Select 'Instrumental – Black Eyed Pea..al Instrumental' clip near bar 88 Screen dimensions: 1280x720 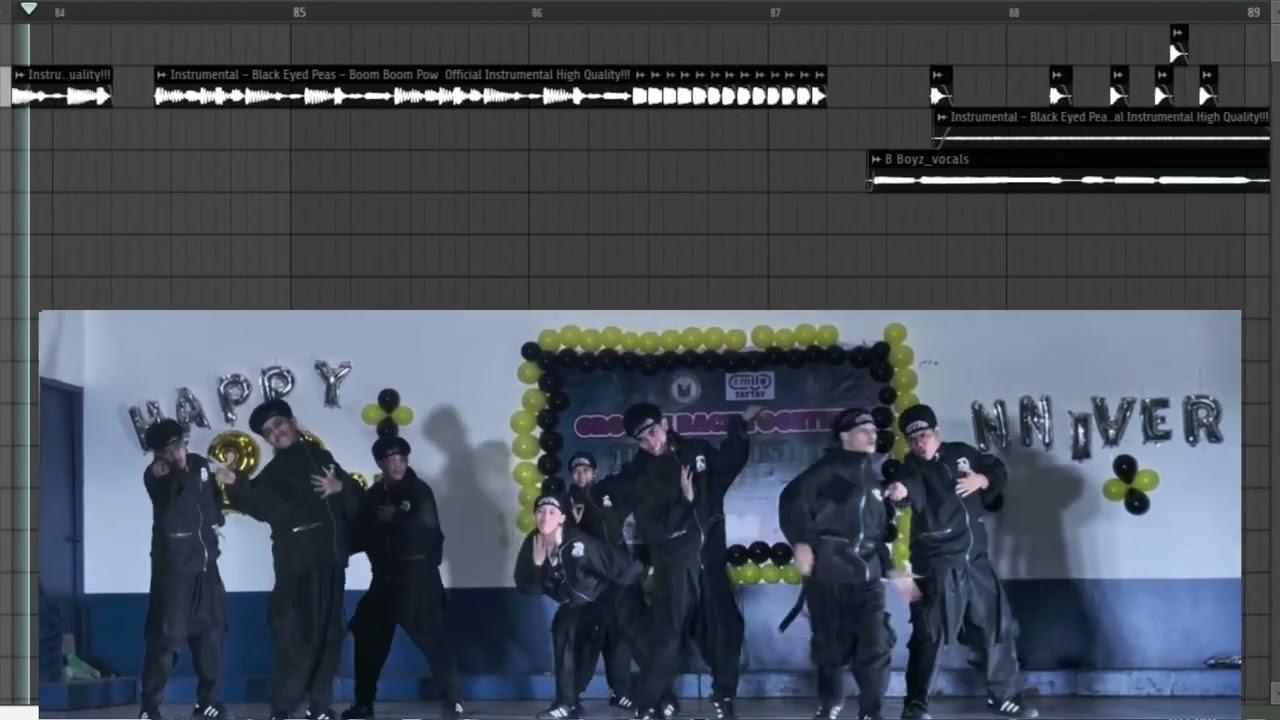pos(1102,128)
